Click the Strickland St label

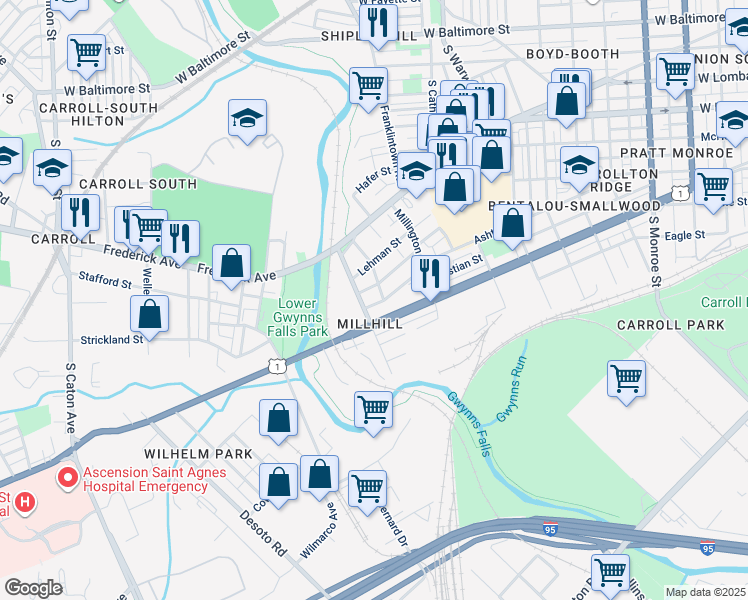click(x=112, y=340)
